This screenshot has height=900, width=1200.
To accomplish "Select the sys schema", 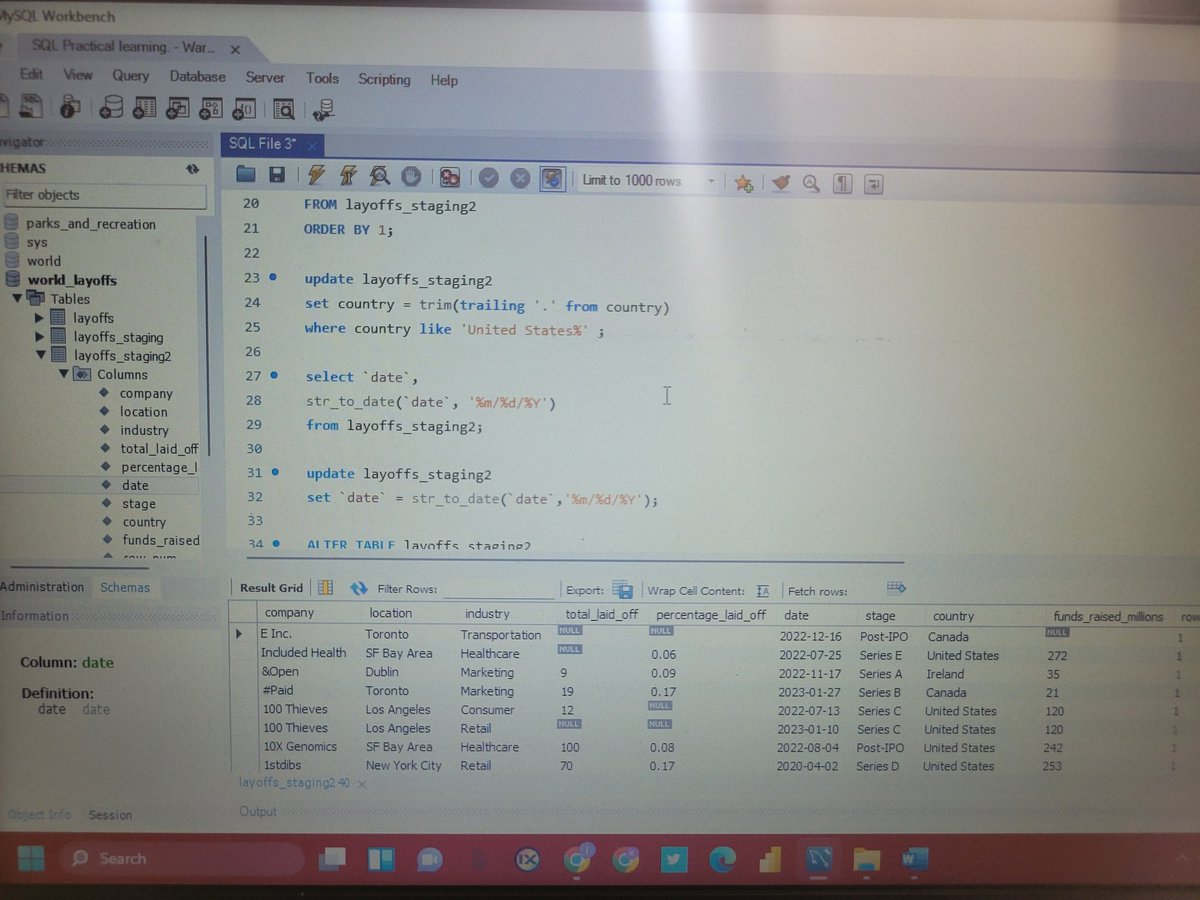I will [37, 242].
